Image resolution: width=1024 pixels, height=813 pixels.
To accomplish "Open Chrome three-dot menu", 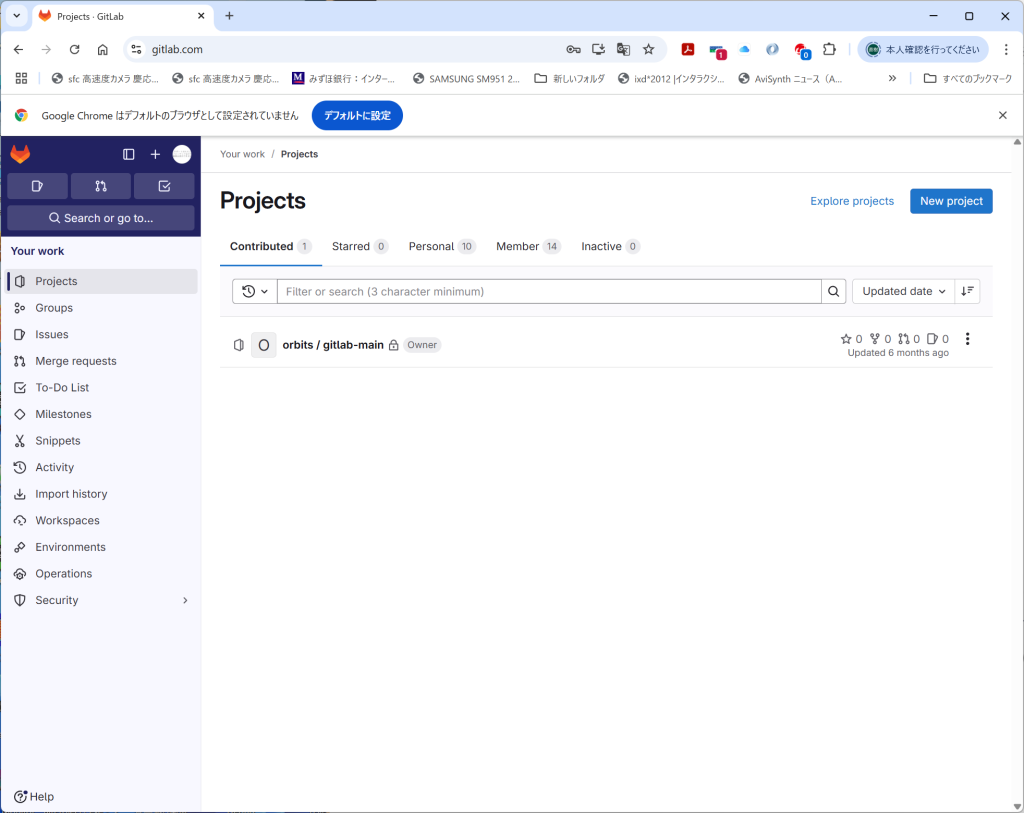I will (1006, 50).
